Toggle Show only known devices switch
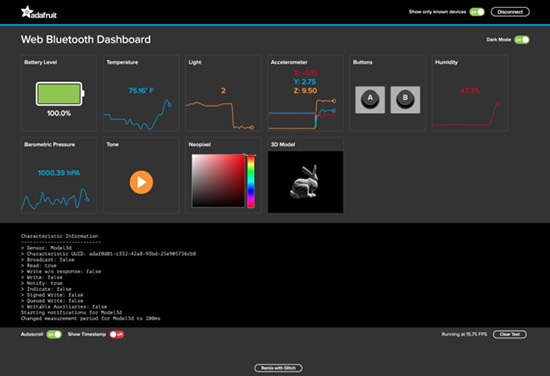This screenshot has height=376, width=550. 477,12
